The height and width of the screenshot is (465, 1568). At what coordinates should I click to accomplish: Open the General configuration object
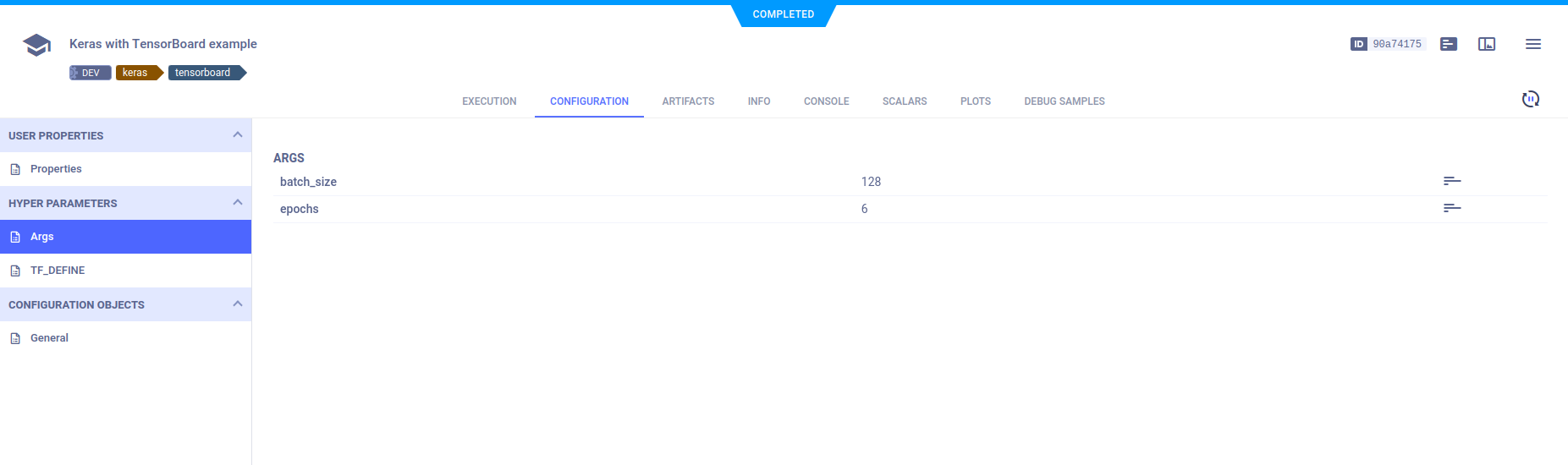(x=49, y=338)
